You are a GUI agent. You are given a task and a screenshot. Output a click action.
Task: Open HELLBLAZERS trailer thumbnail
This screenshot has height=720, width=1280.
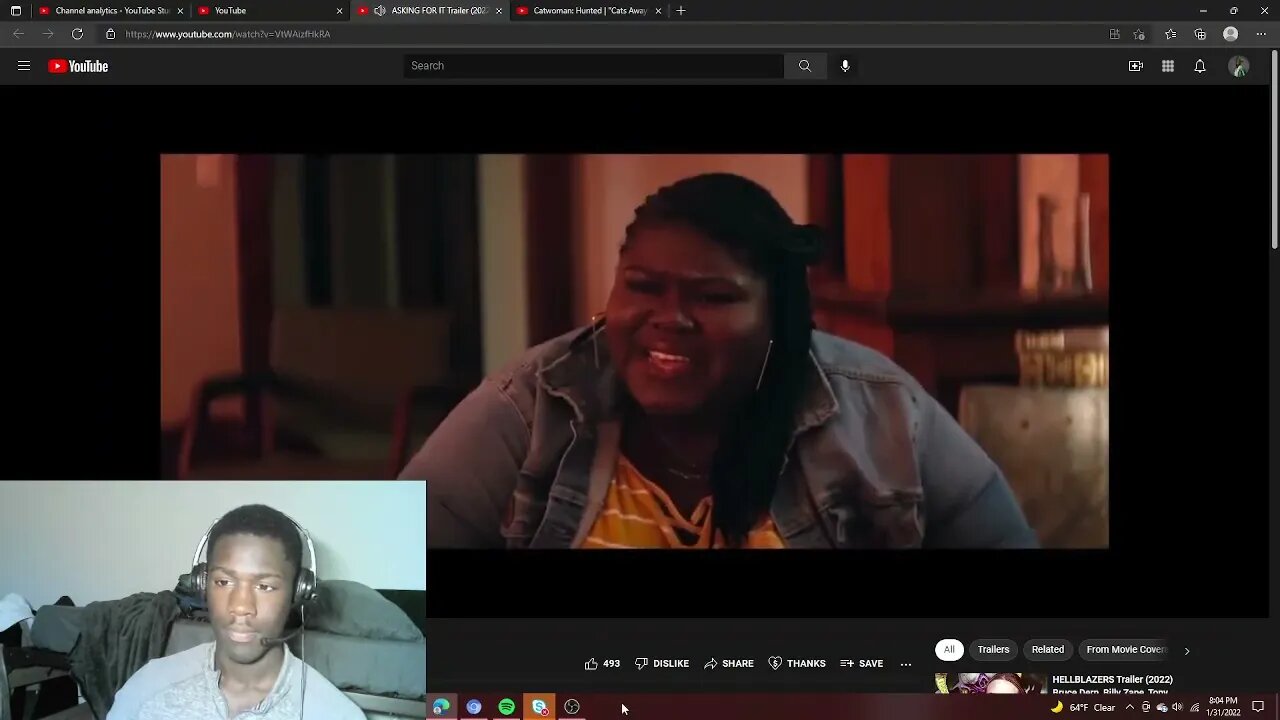(990, 683)
